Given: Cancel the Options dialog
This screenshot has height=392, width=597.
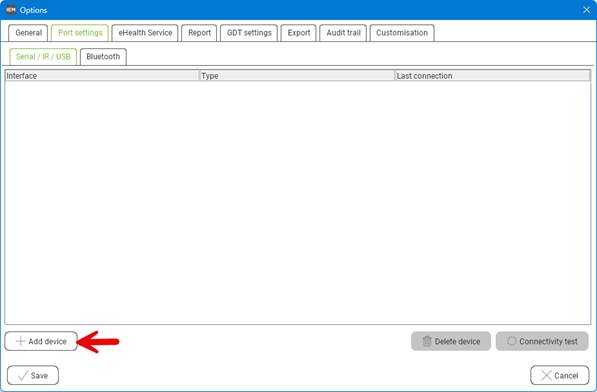Looking at the screenshot, I should 560,376.
